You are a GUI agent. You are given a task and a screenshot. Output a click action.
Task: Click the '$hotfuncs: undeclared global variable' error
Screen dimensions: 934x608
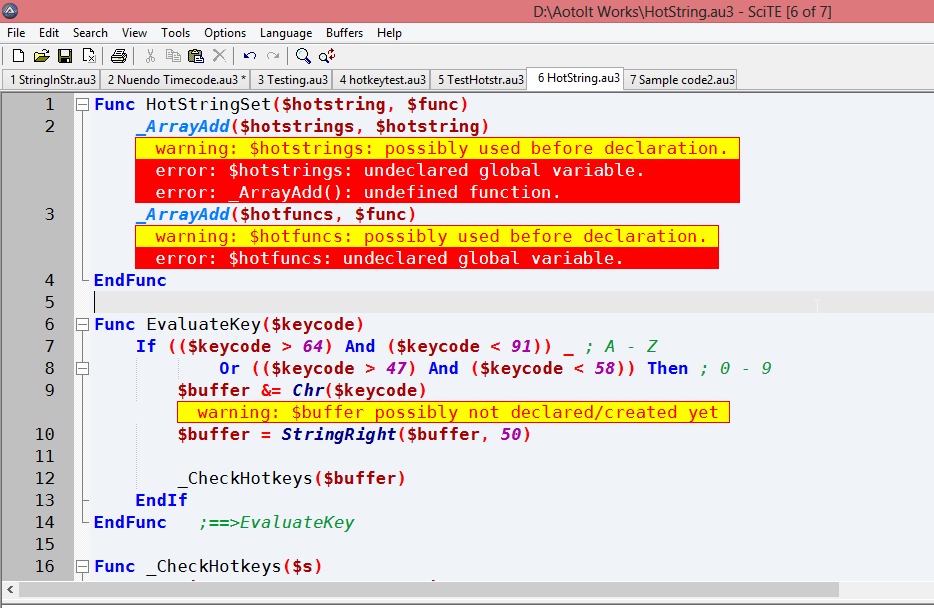pyautogui.click(x=427, y=258)
